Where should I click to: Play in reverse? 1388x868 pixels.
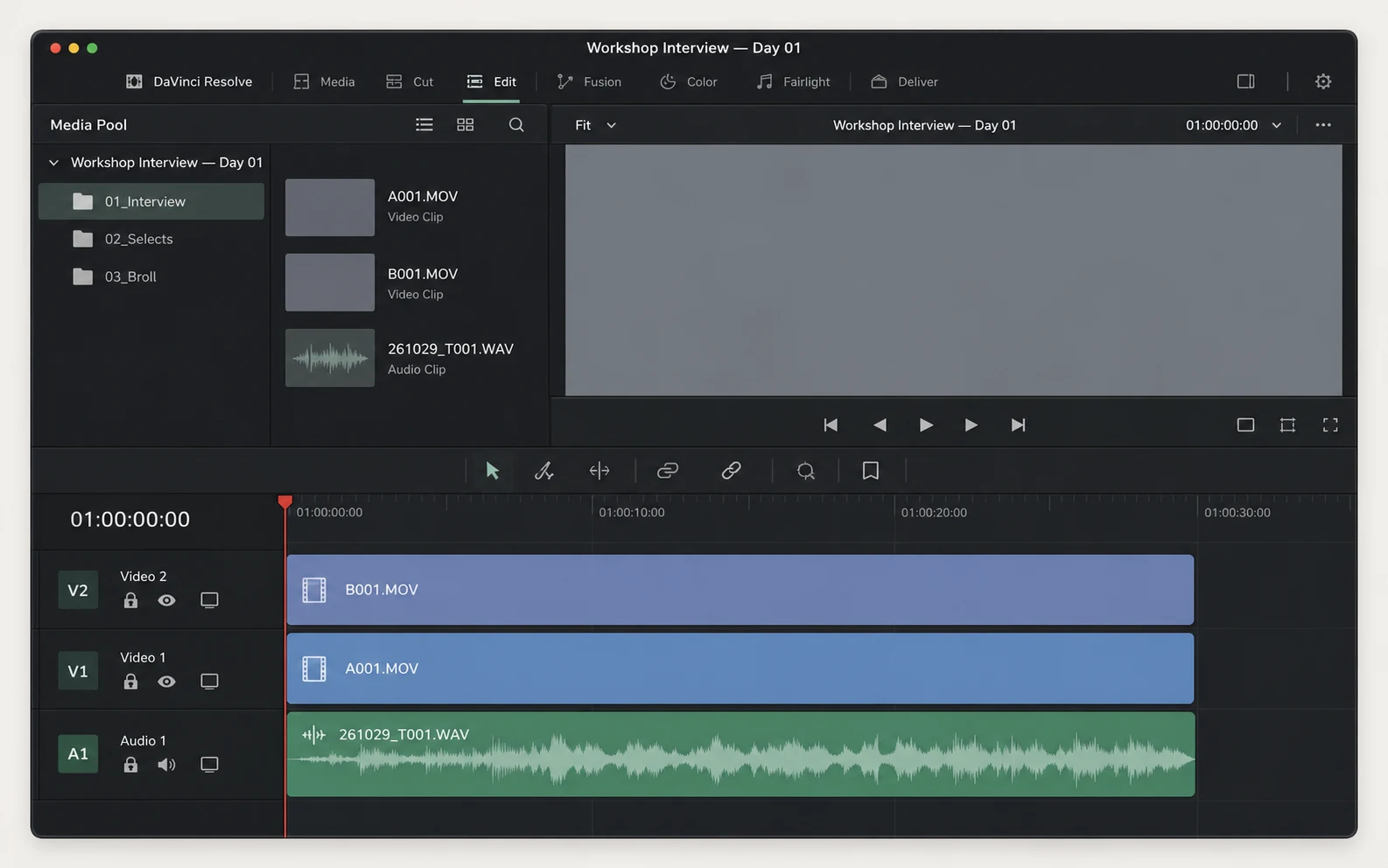(880, 425)
